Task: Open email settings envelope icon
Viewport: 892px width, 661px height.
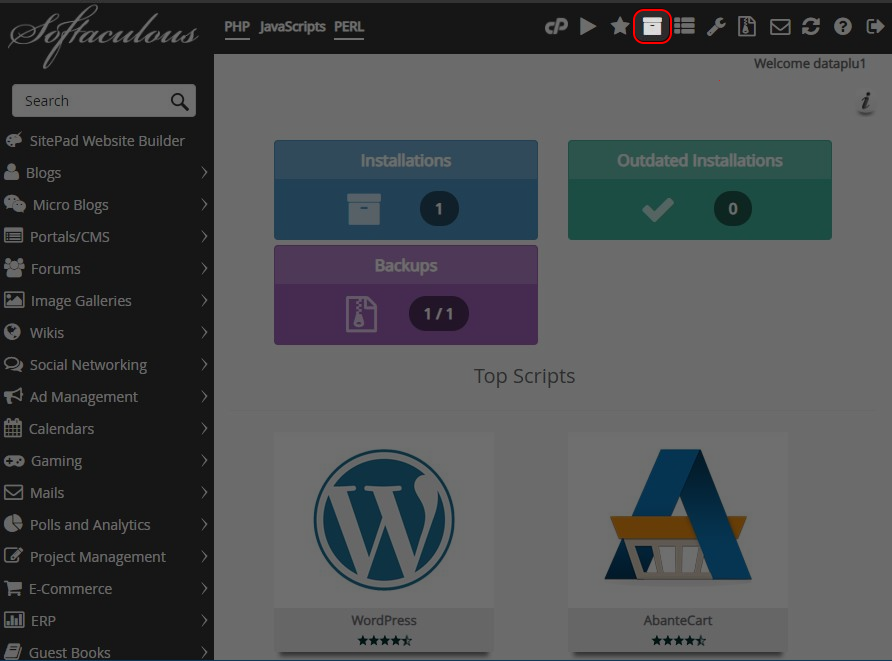Action: [780, 27]
